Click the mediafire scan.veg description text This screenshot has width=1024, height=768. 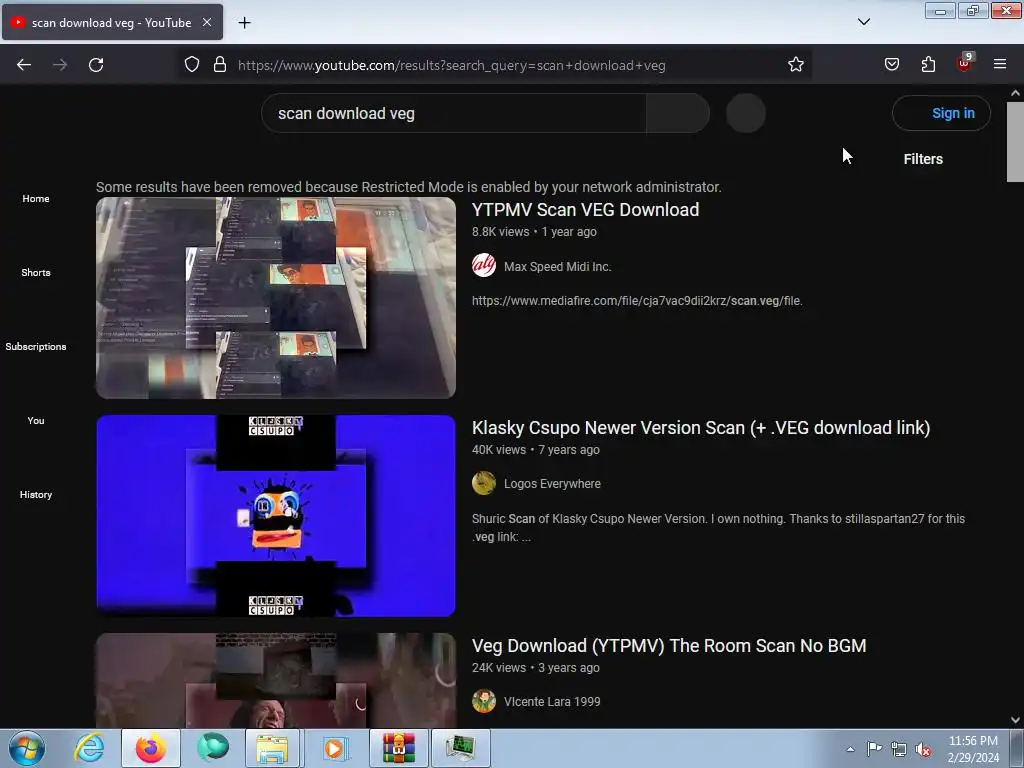pos(637,301)
